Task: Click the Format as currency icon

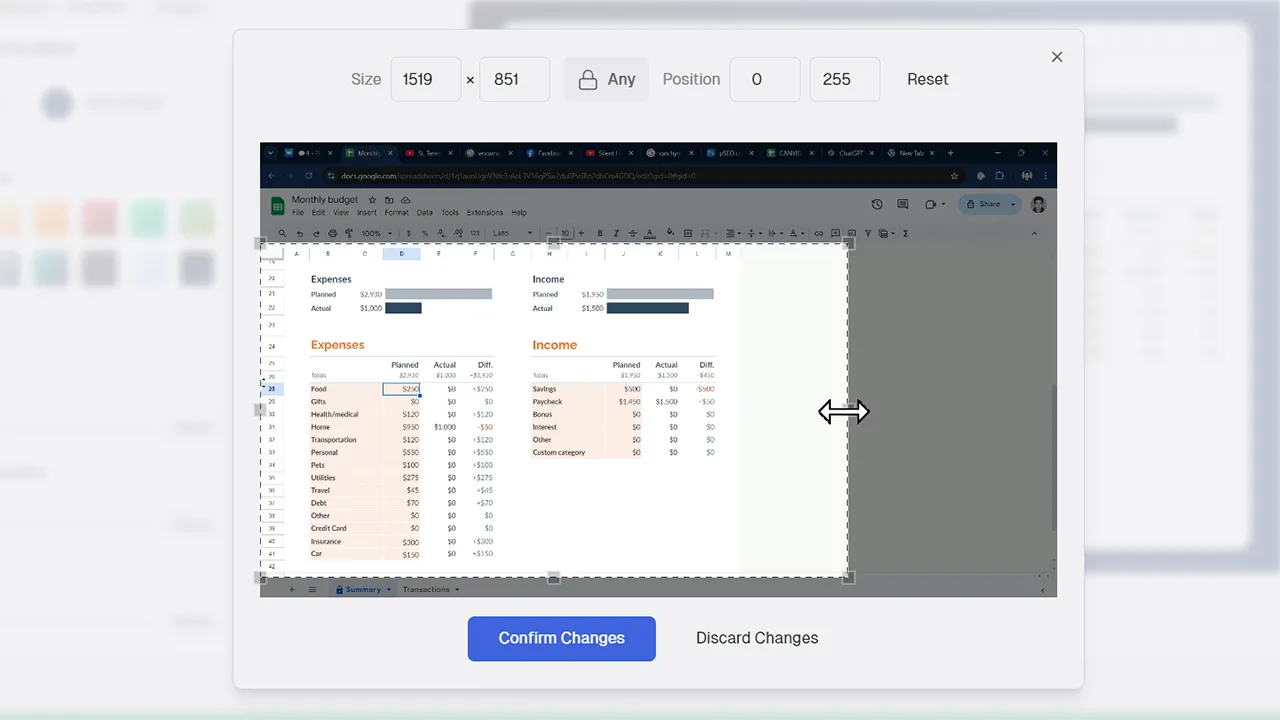Action: (x=408, y=233)
